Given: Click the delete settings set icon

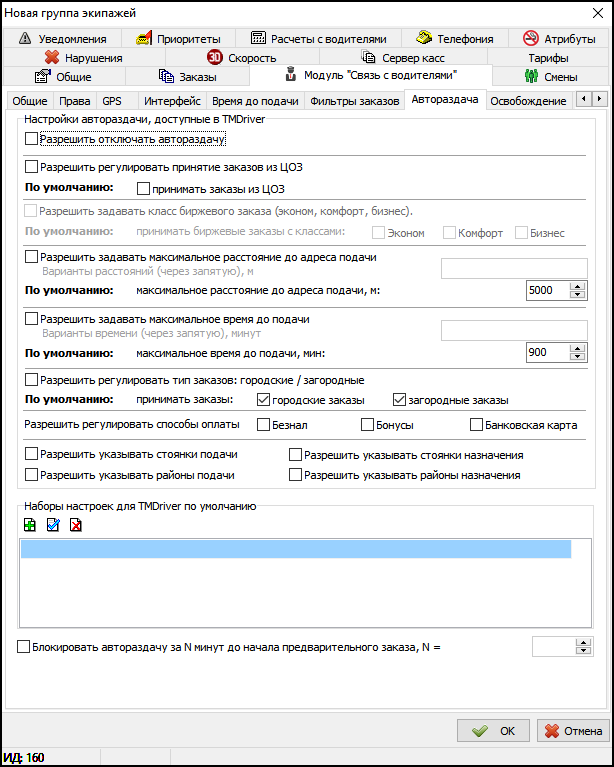Looking at the screenshot, I should click(x=76, y=525).
